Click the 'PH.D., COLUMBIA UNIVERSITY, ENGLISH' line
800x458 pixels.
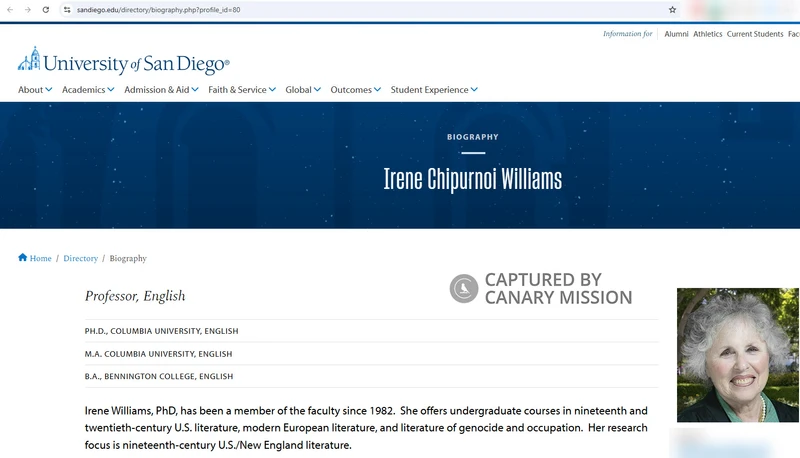pos(161,331)
